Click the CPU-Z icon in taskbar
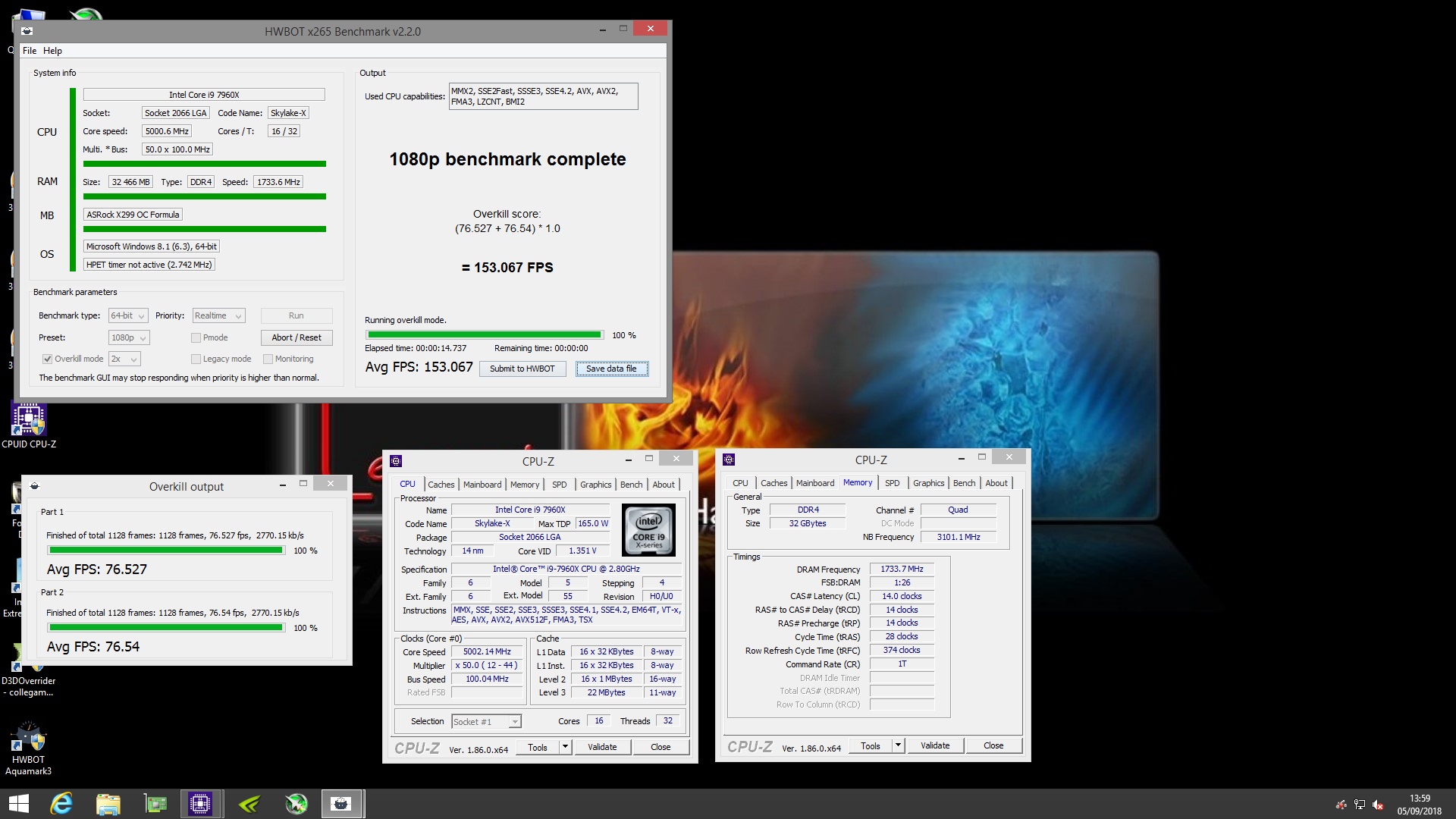The width and height of the screenshot is (1456, 819). click(201, 804)
